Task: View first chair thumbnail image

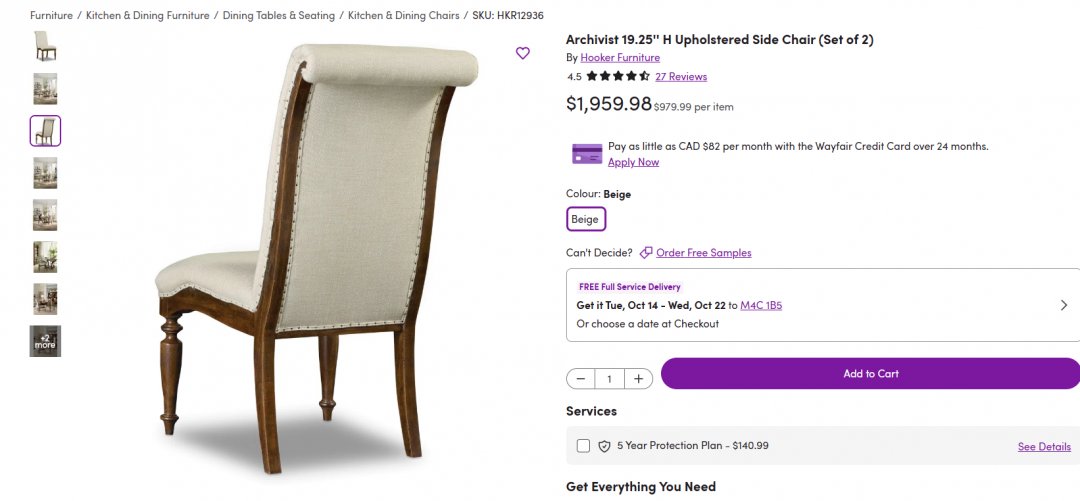Action: coord(45,46)
